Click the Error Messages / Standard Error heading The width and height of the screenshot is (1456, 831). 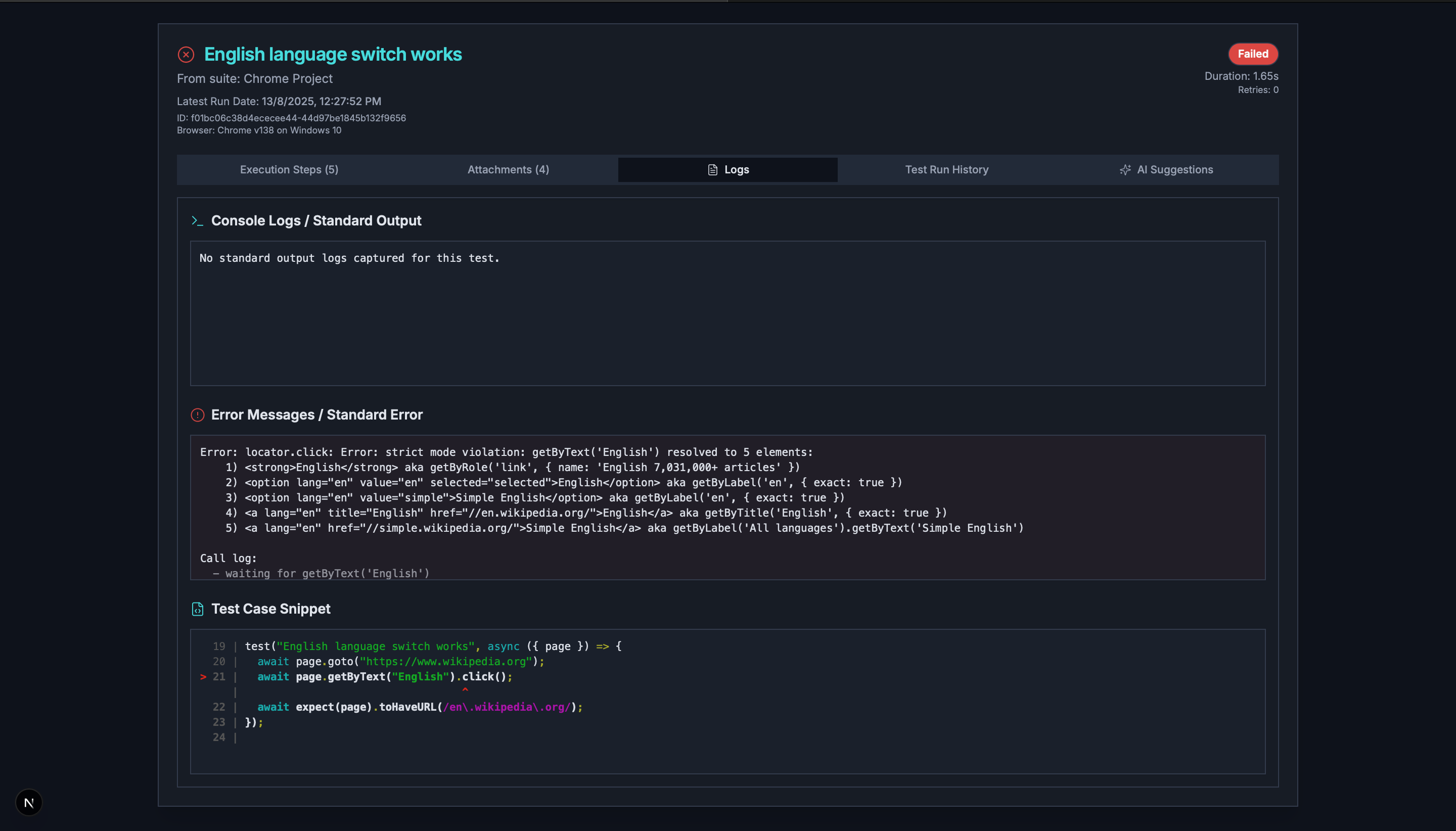click(x=317, y=415)
